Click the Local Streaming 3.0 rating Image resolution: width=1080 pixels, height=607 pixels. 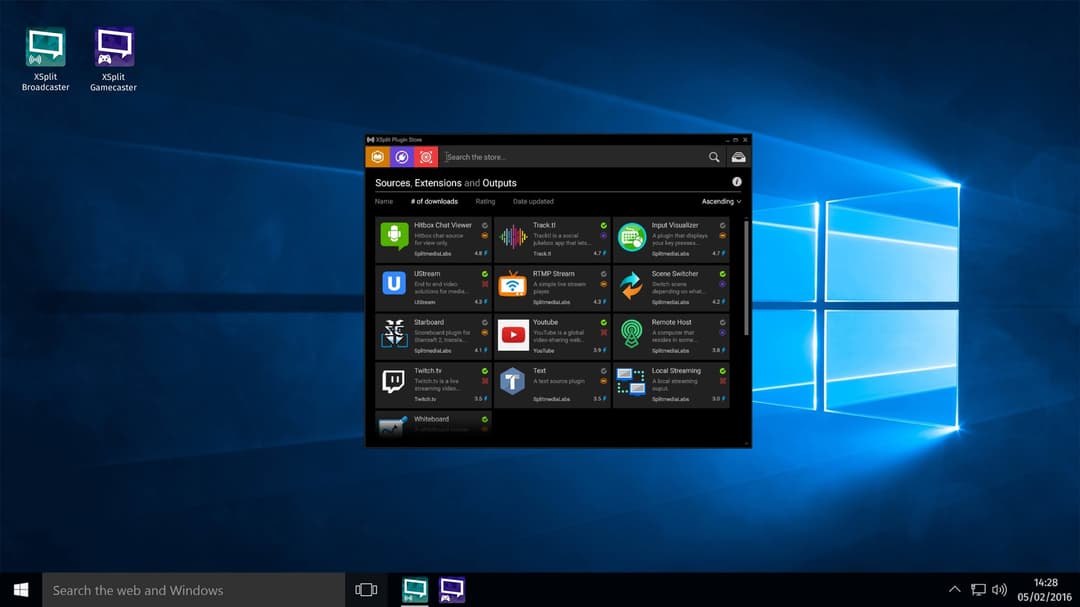[718, 399]
